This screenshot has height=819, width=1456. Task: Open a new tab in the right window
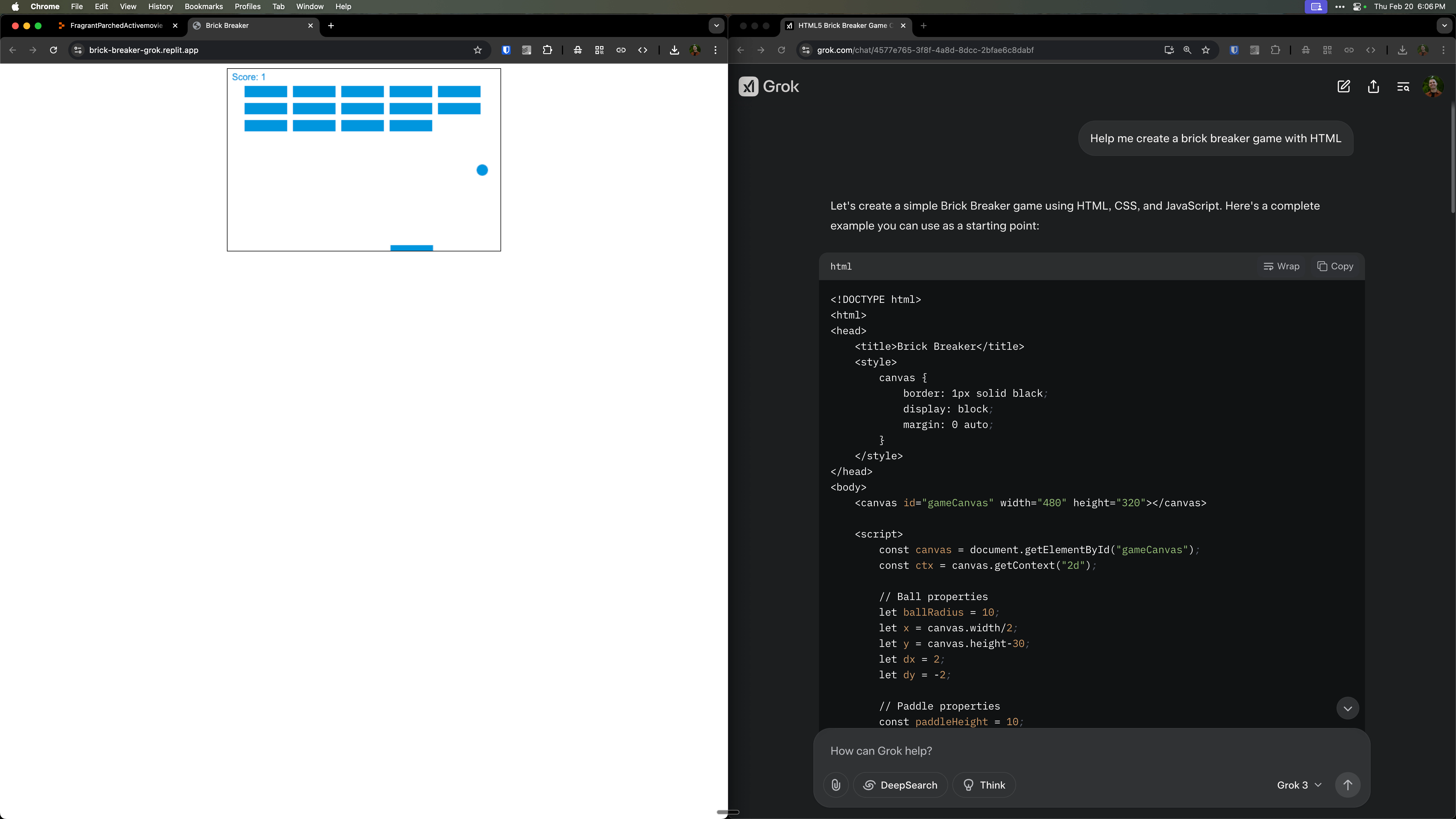point(923,25)
